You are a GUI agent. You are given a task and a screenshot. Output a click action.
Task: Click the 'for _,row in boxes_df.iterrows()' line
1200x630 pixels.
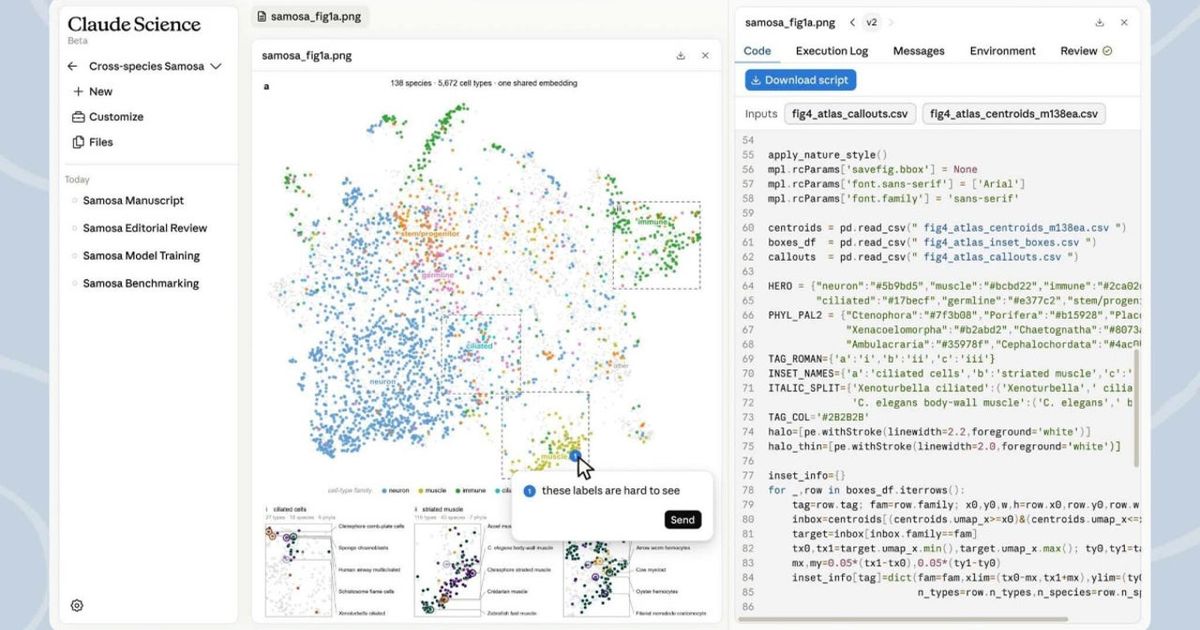pos(866,490)
